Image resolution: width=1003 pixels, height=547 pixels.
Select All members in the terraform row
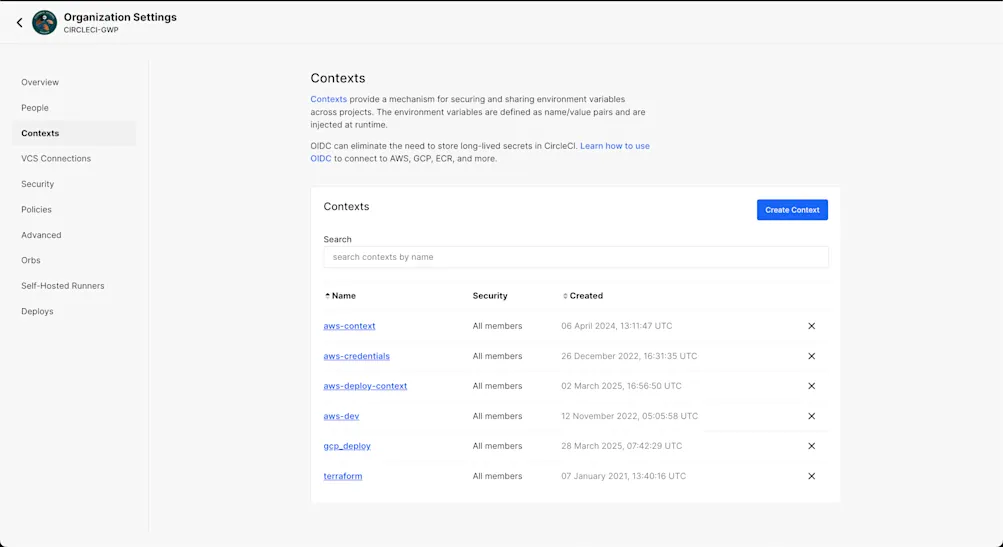click(x=497, y=476)
